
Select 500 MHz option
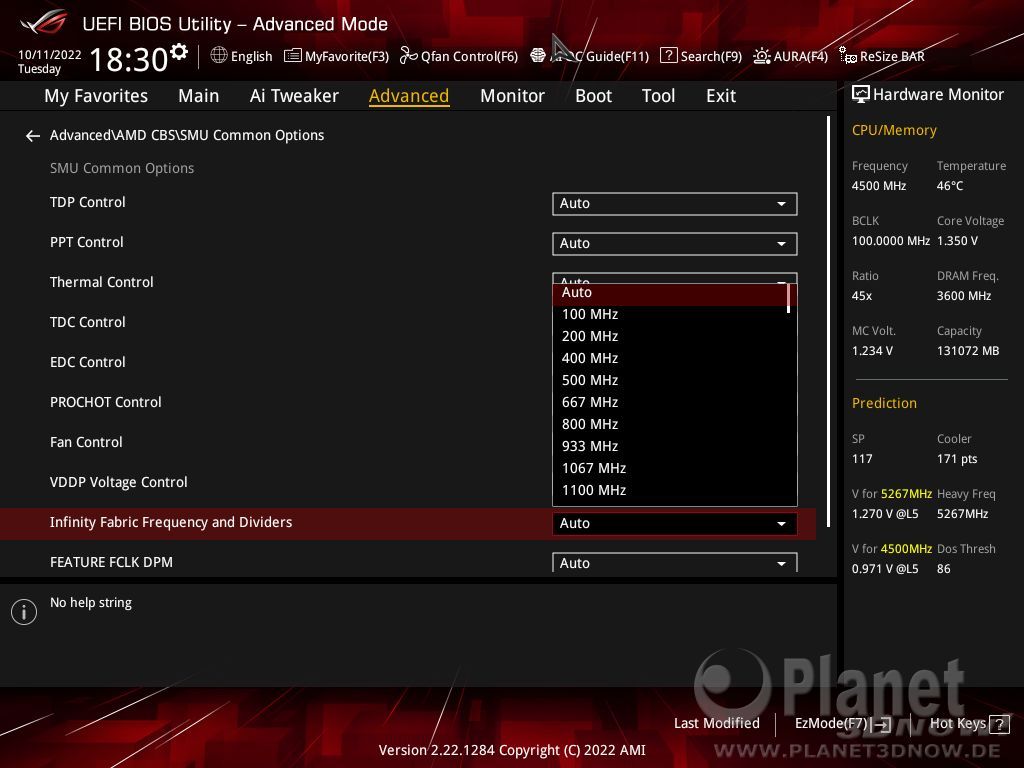(x=670, y=380)
